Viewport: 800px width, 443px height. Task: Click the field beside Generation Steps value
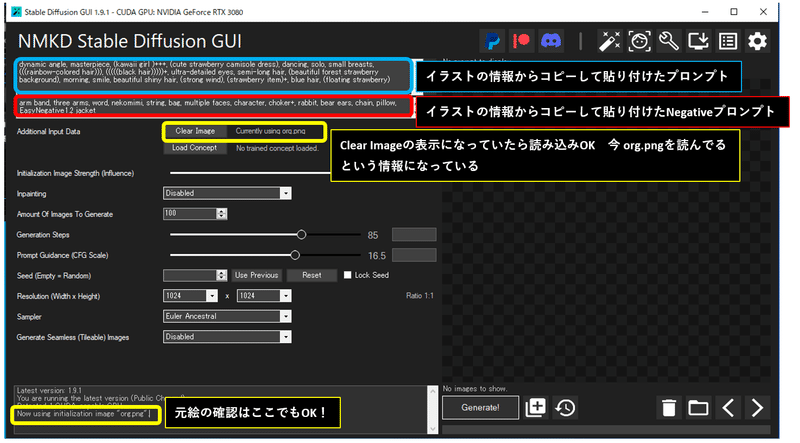click(x=414, y=235)
